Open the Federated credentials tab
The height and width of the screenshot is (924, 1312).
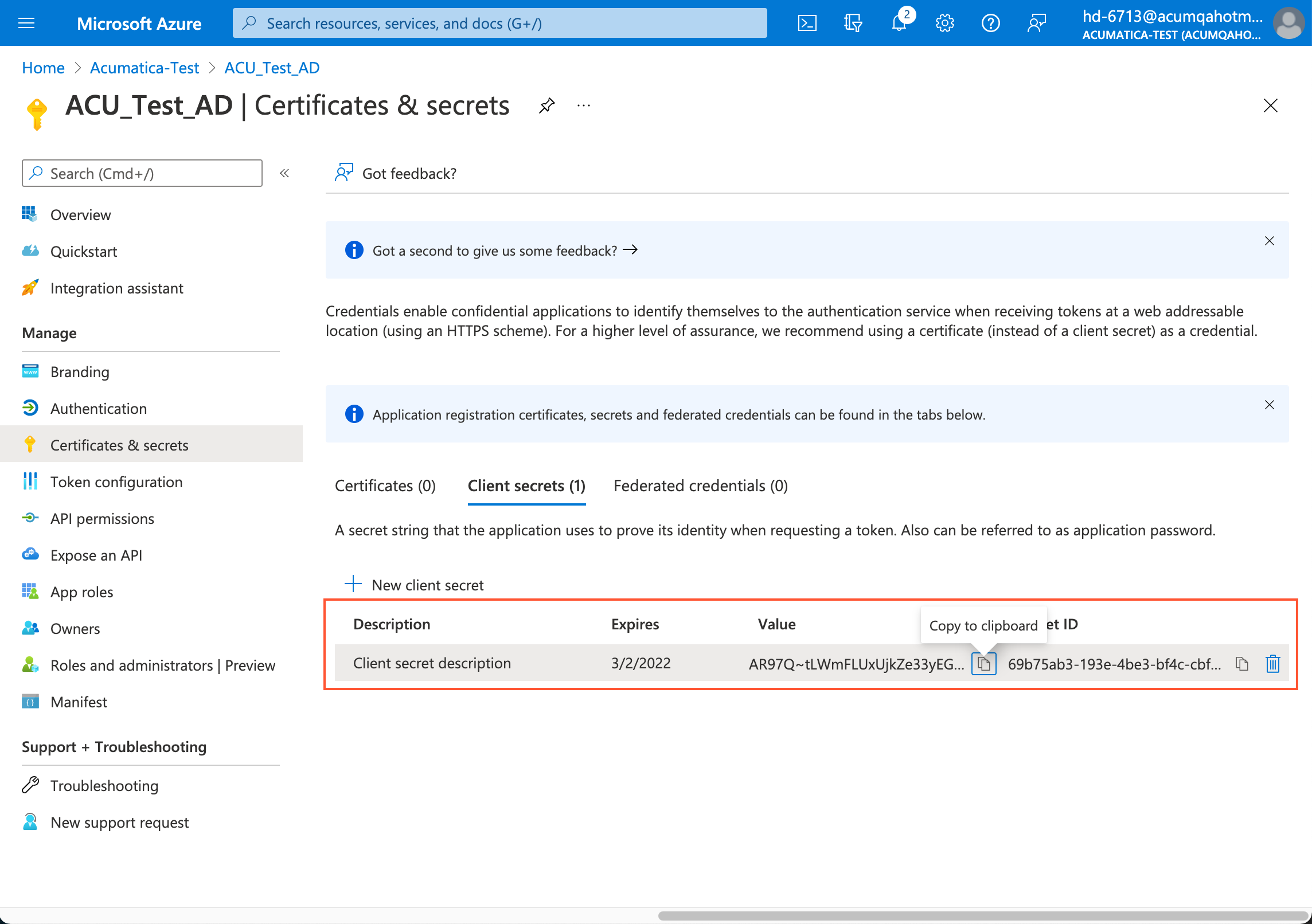point(700,486)
